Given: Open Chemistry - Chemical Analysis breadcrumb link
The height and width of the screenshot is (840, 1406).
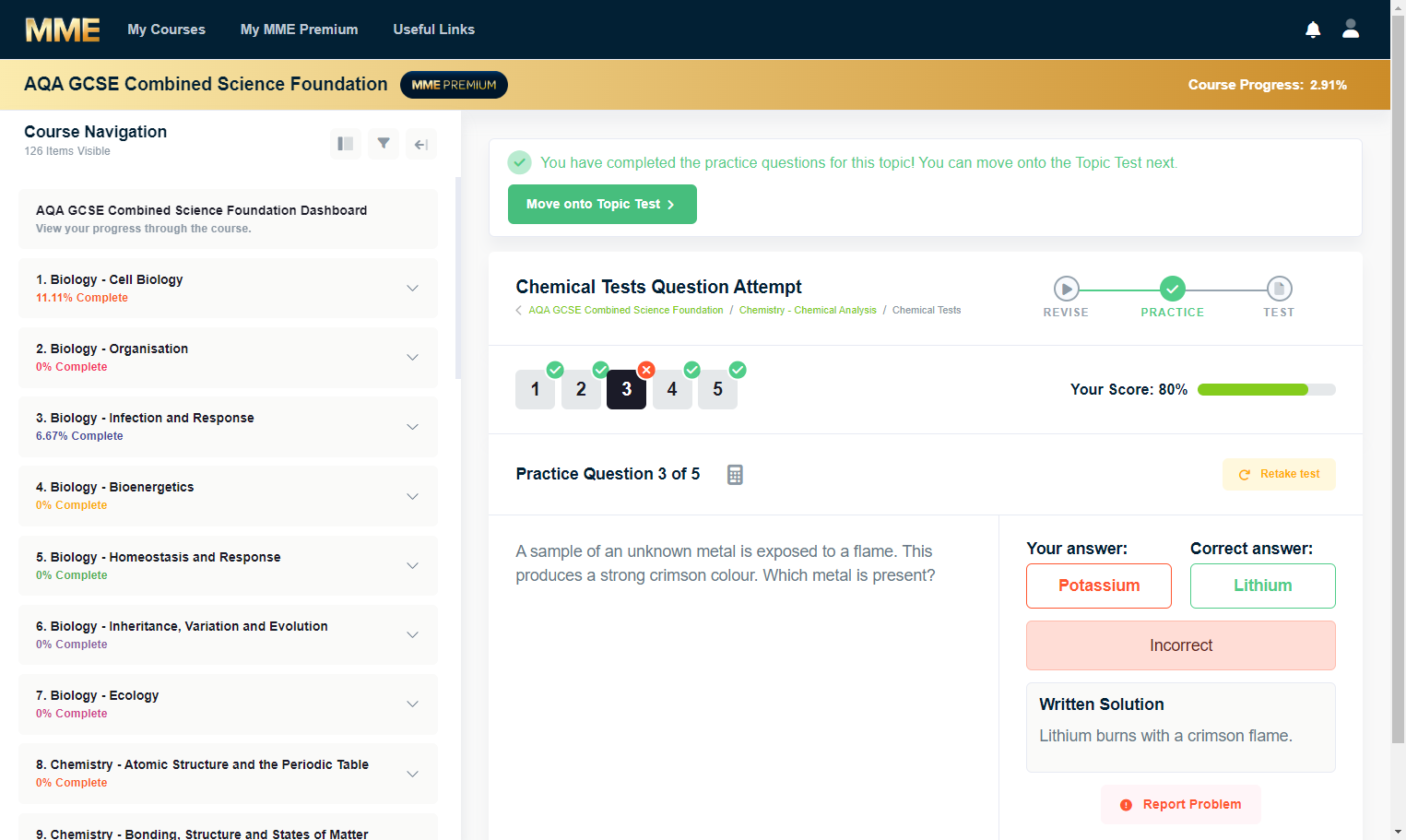Looking at the screenshot, I should pos(808,311).
